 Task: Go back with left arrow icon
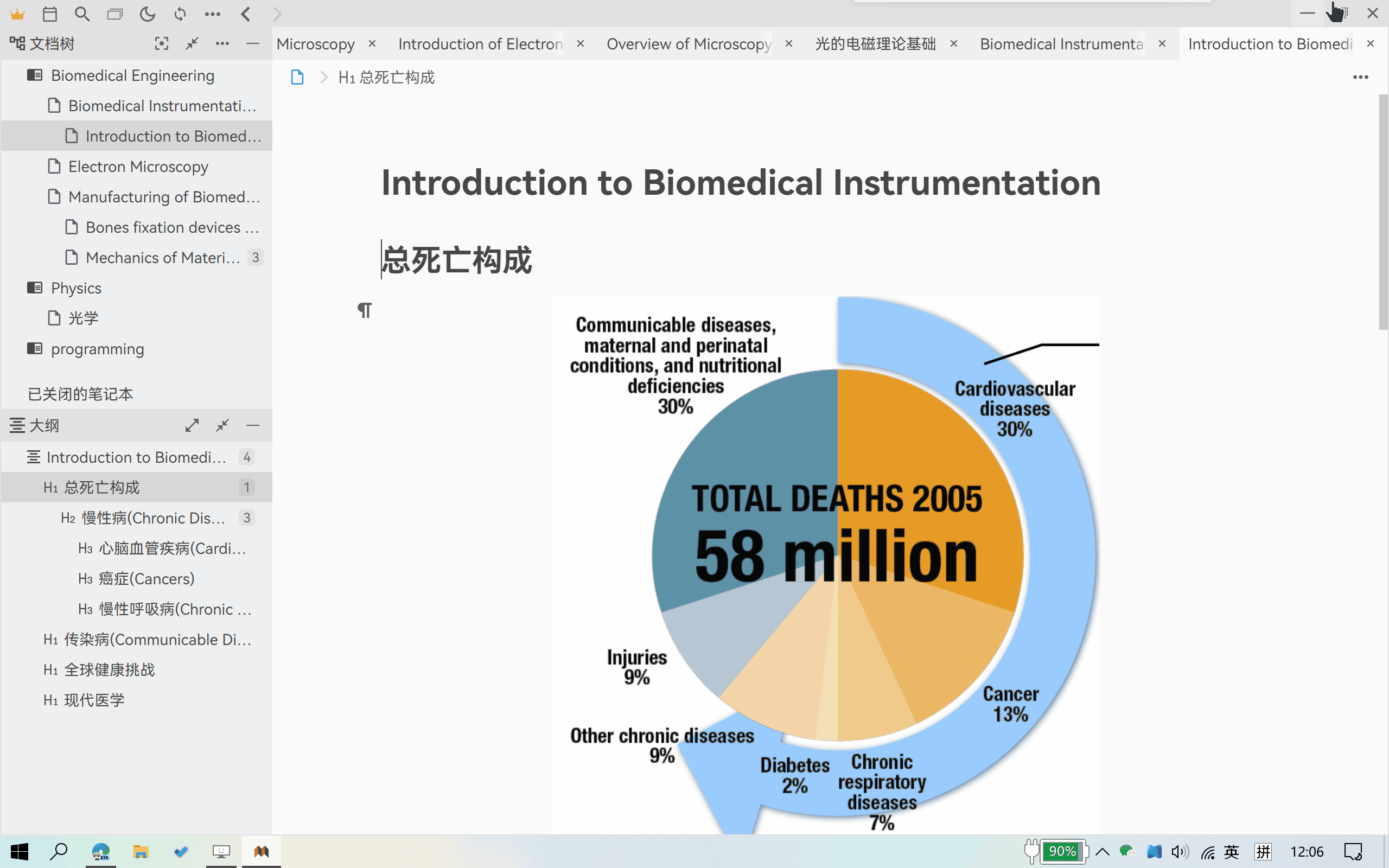246,14
